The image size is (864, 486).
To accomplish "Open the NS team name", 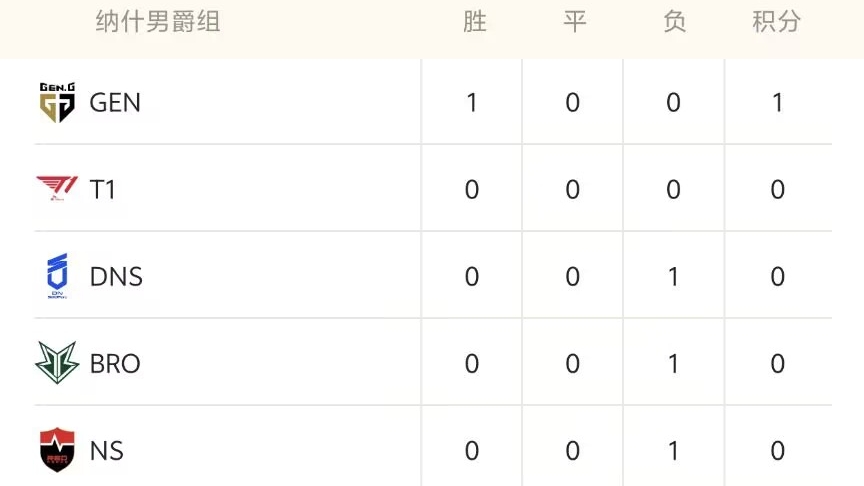I will click(107, 450).
